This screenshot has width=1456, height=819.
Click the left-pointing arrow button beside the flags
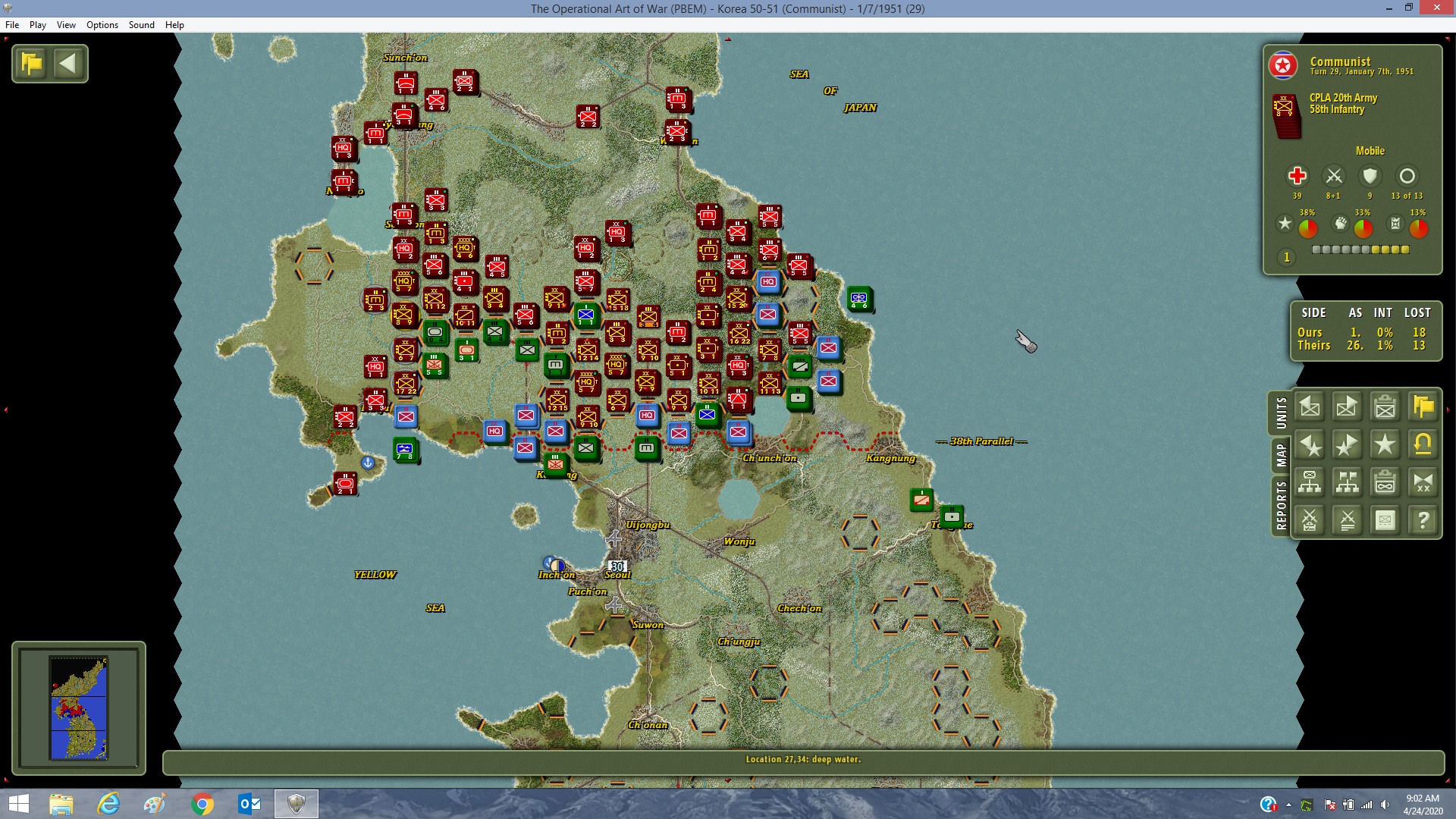pos(68,64)
